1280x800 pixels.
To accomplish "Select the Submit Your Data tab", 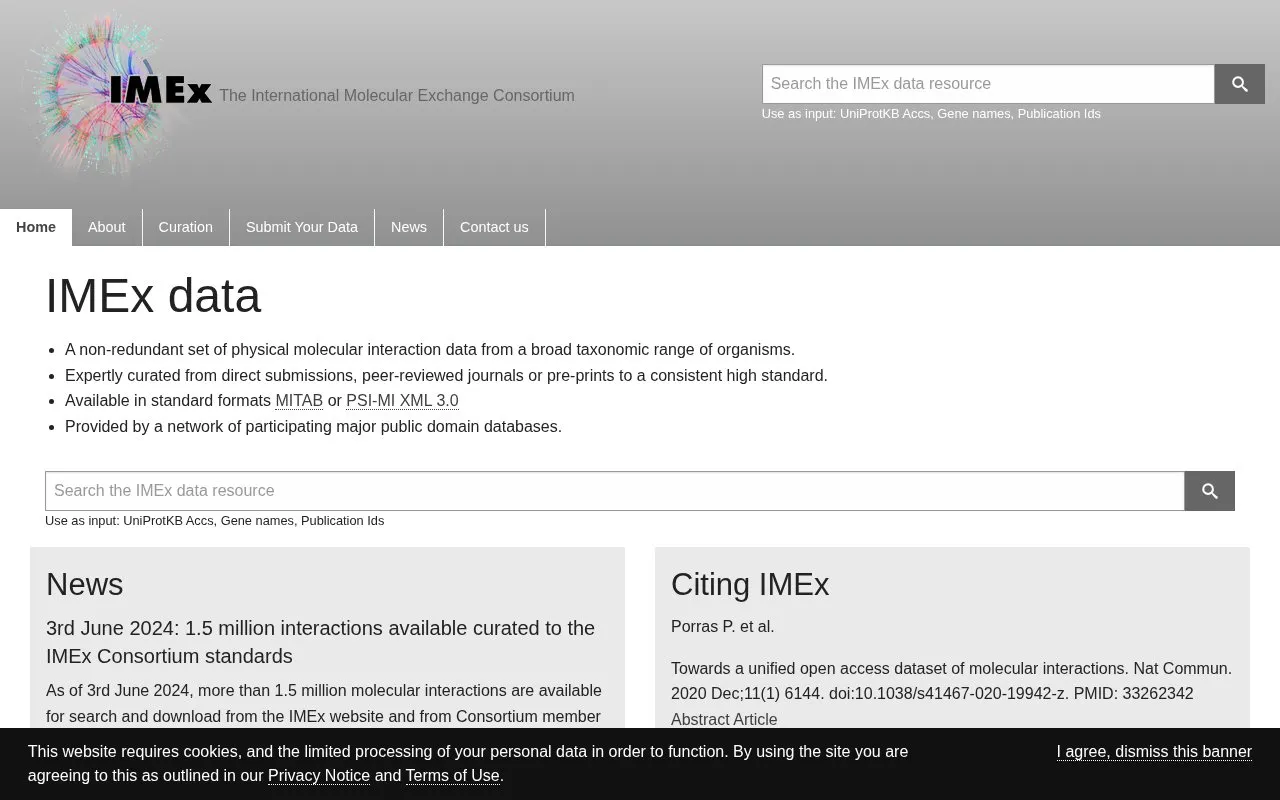I will click(x=302, y=227).
